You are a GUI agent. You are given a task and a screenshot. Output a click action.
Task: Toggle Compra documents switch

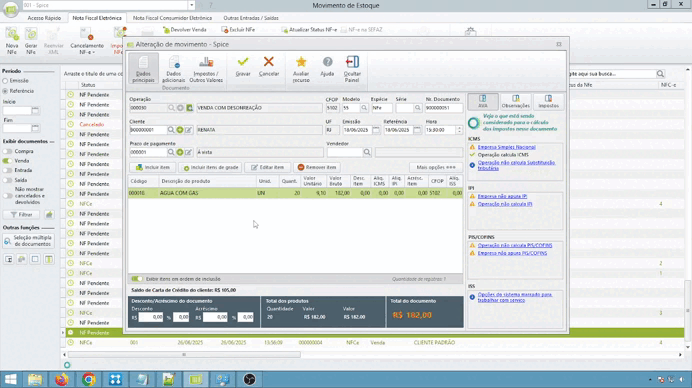[x=8, y=151]
